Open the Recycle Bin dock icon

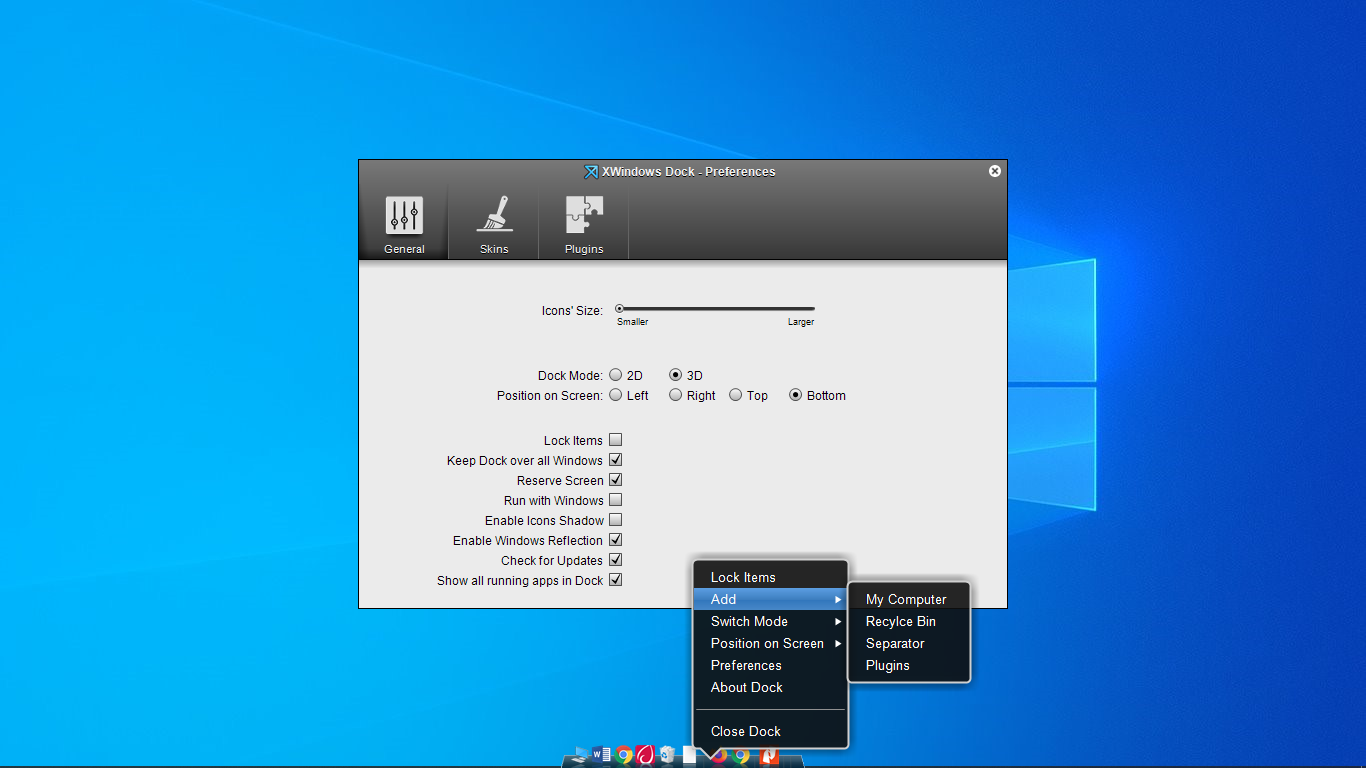pyautogui.click(x=667, y=755)
